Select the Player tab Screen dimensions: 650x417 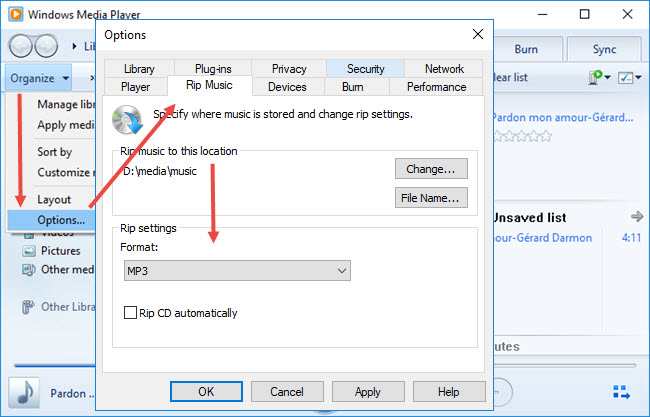[x=136, y=87]
